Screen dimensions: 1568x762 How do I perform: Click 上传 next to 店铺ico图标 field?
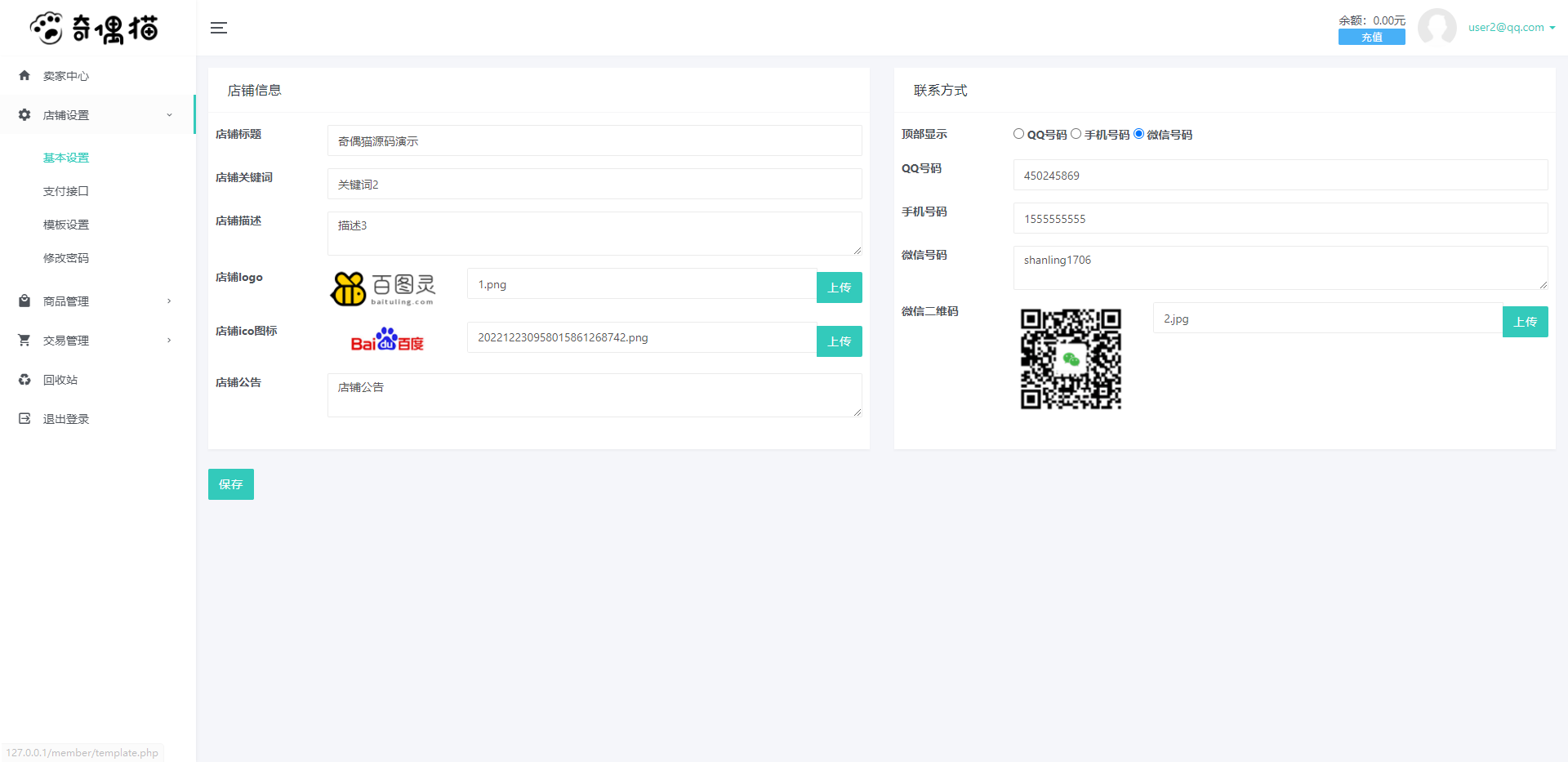click(840, 341)
